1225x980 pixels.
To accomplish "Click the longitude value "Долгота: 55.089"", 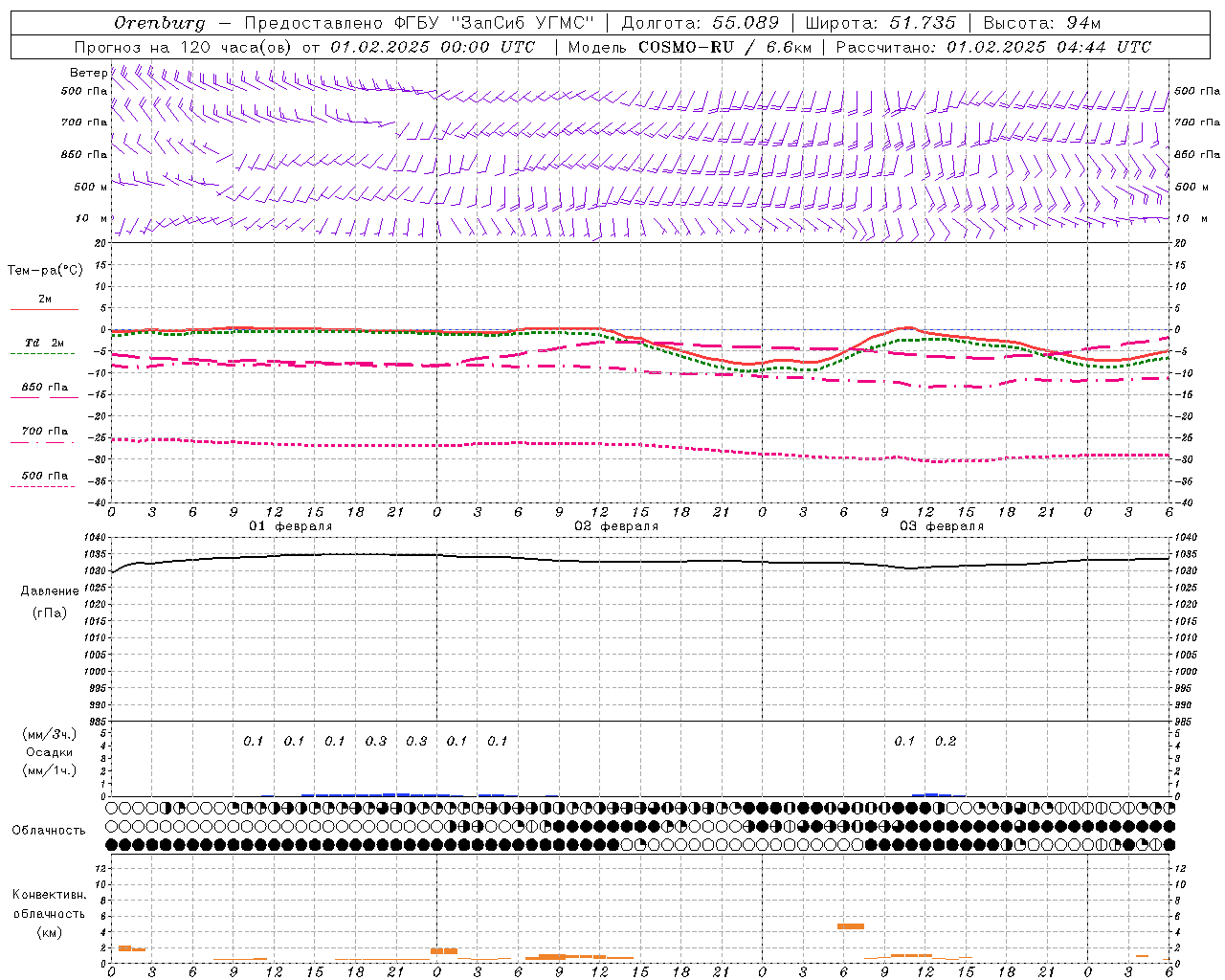I will (x=701, y=23).
